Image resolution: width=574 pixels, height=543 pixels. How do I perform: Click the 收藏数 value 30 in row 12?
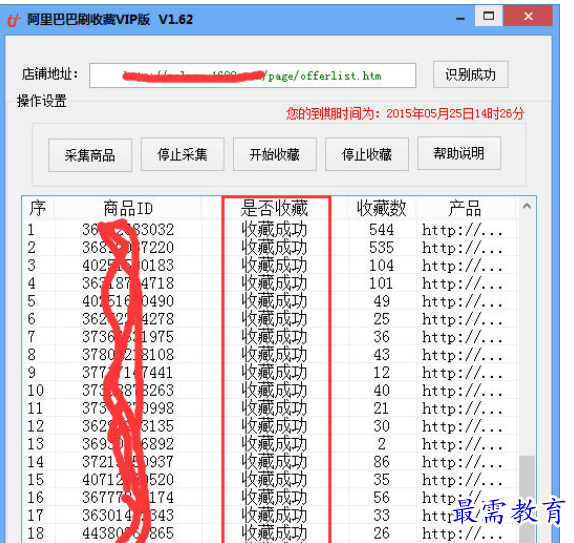pyautogui.click(x=381, y=426)
